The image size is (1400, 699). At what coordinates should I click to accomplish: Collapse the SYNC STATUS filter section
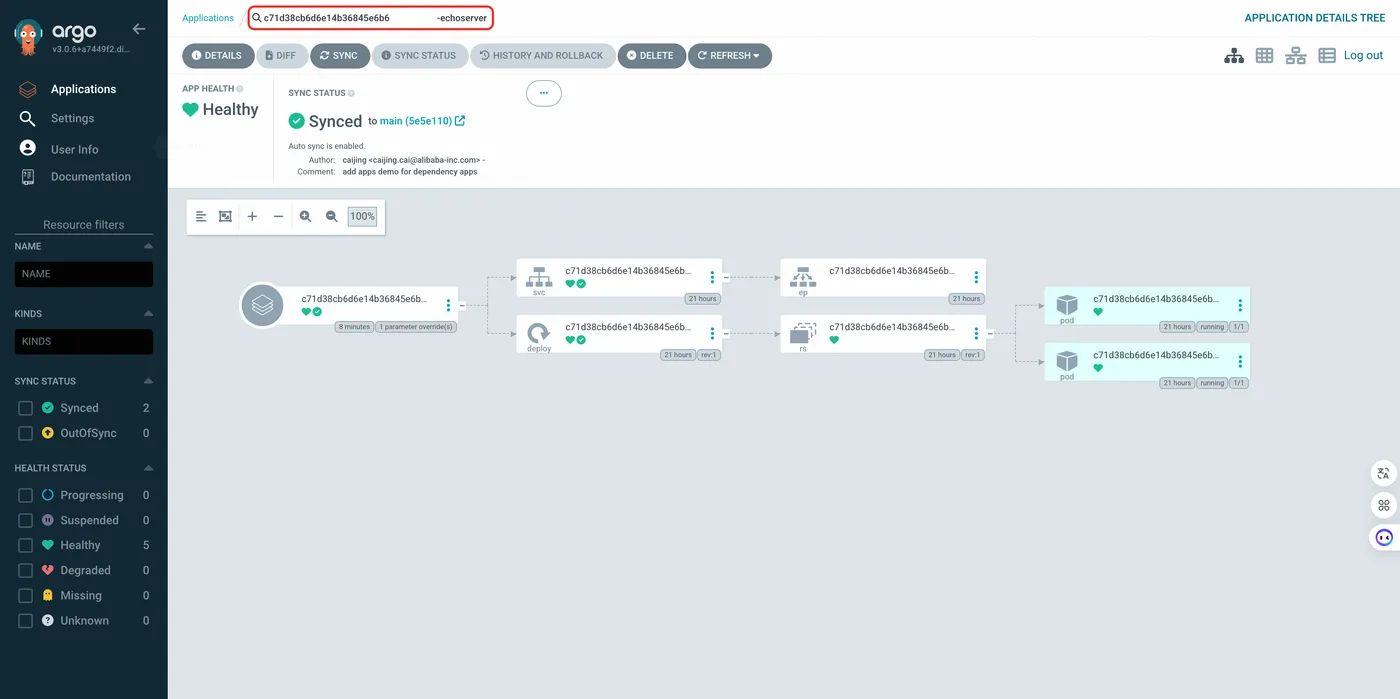(148, 381)
